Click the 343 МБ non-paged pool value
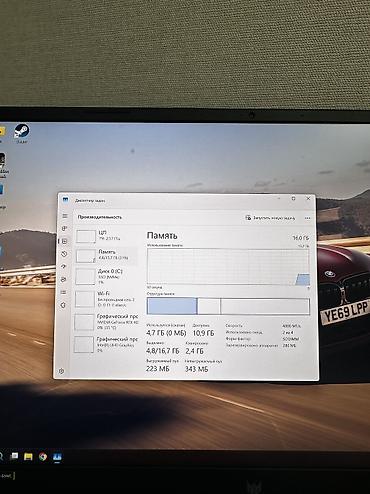370x494 pixels. pos(196,369)
